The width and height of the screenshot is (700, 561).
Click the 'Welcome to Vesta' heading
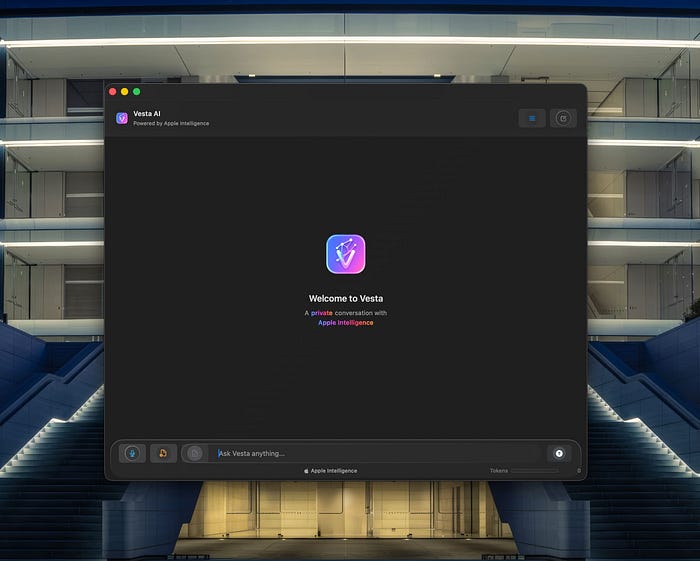(x=346, y=299)
